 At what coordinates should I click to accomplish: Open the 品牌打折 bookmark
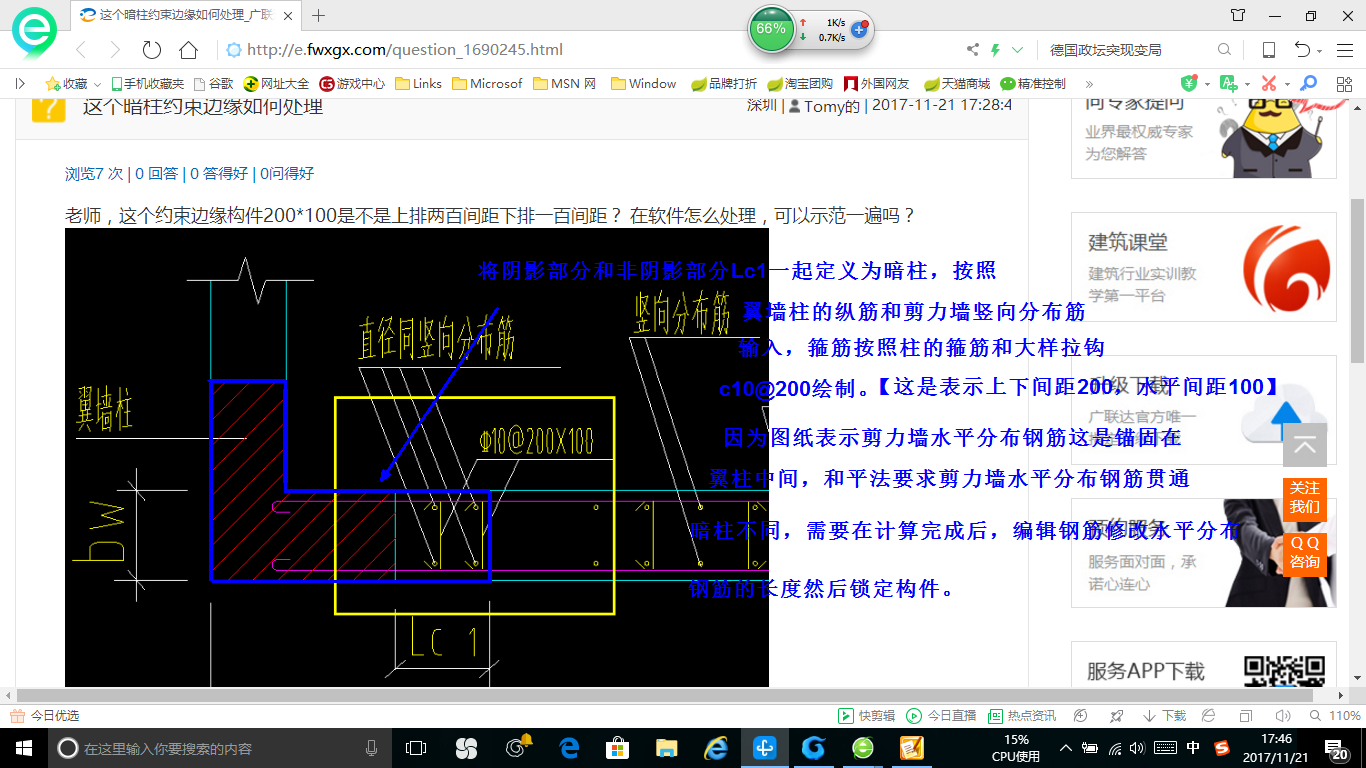pos(724,84)
